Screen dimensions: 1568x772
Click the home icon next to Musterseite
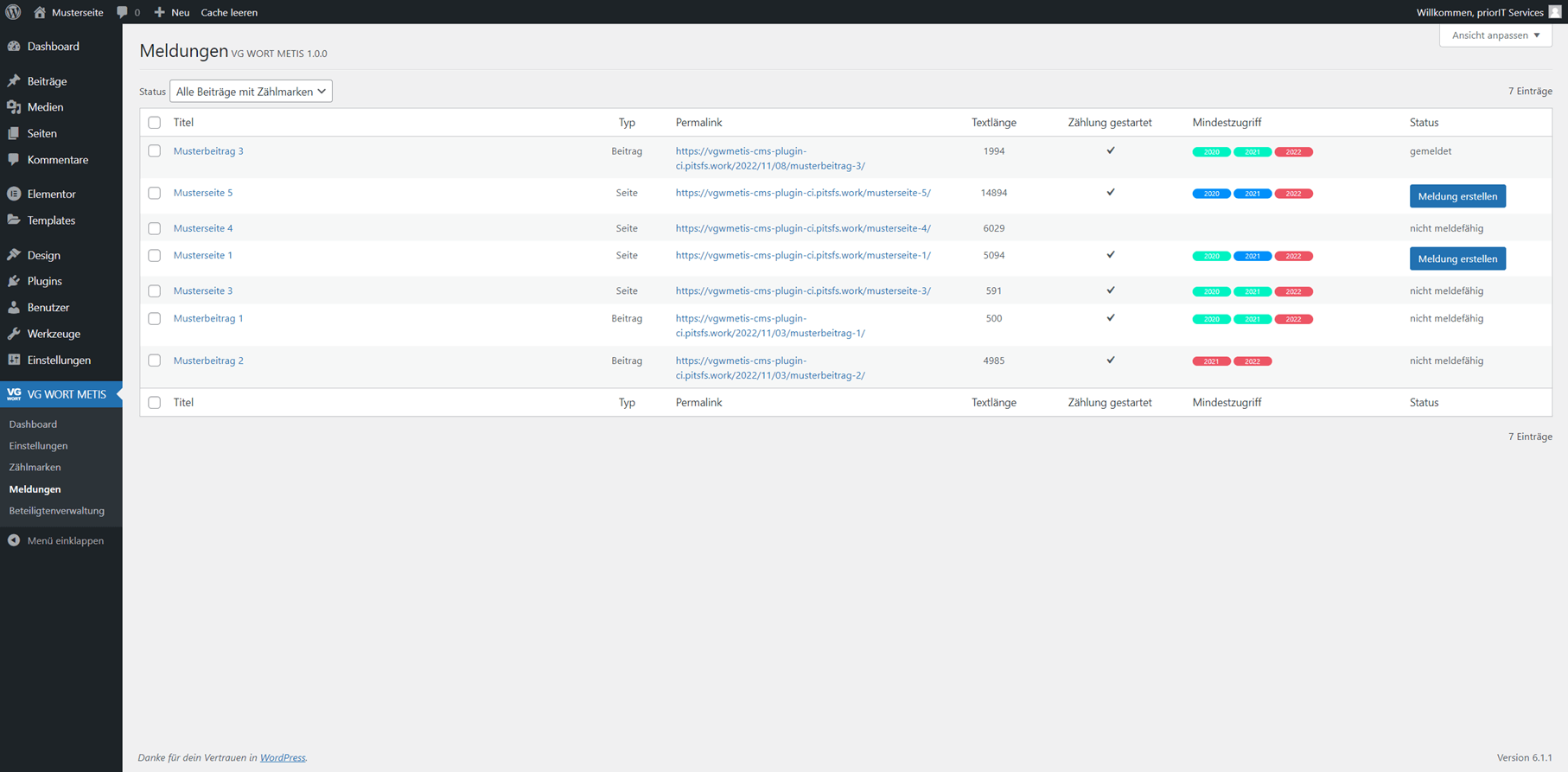coord(39,12)
